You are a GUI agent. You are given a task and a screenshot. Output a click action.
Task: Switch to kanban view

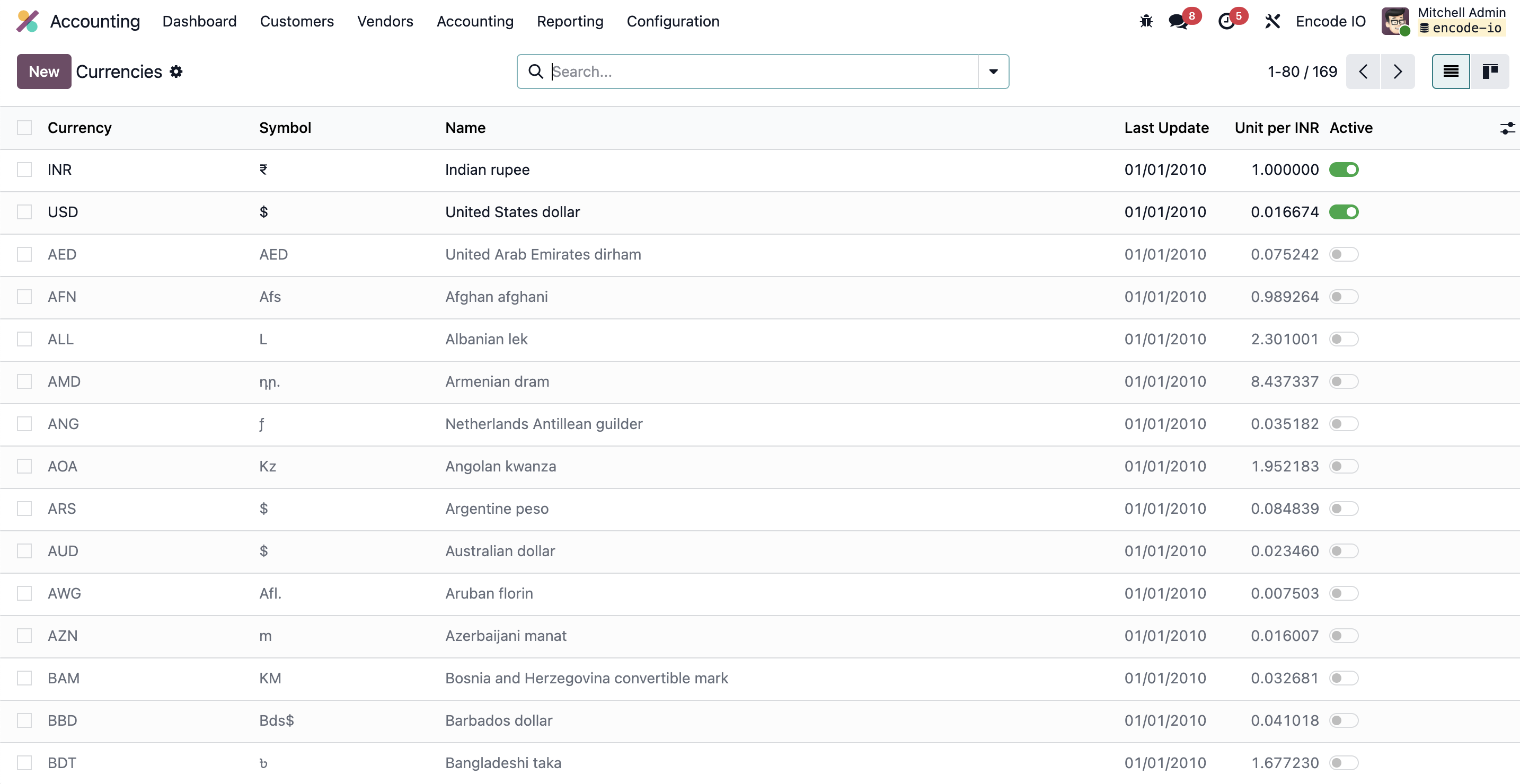1489,72
